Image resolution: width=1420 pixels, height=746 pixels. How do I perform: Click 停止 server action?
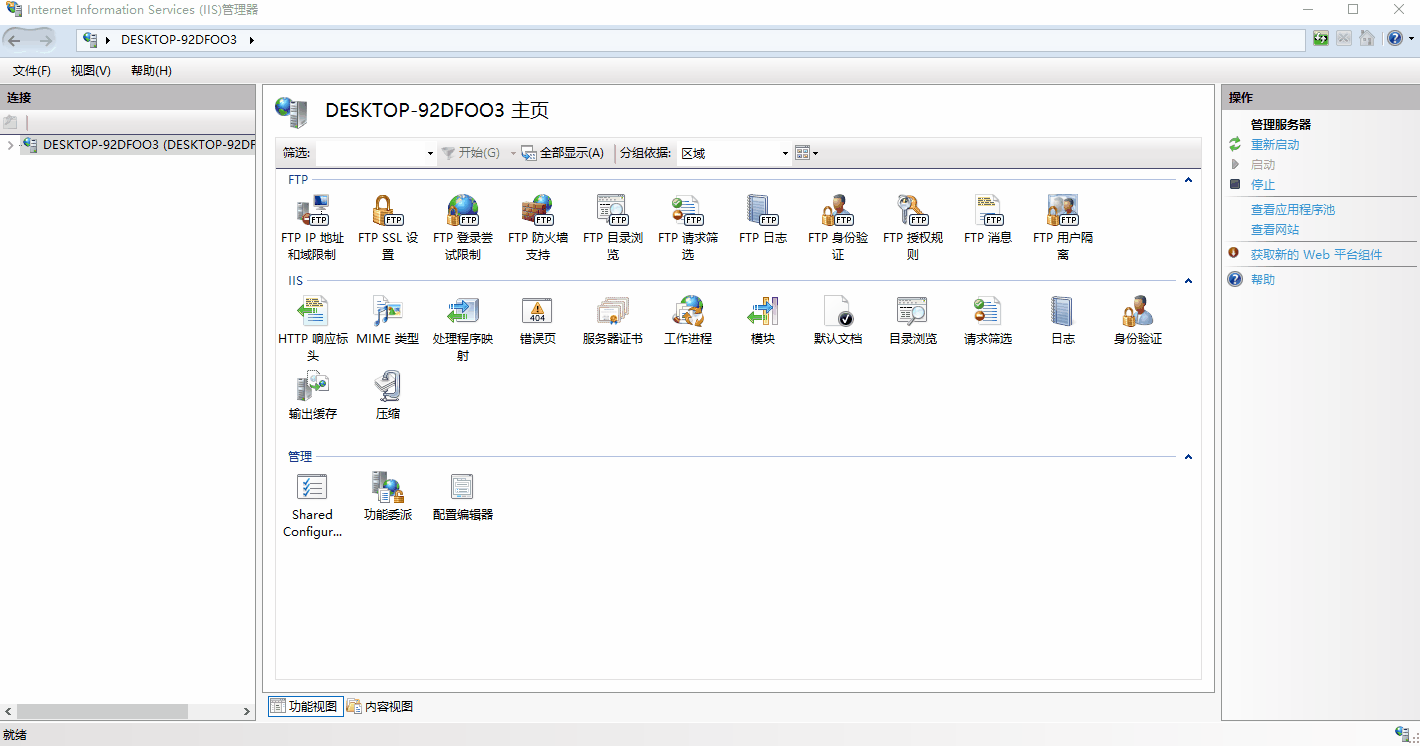click(1263, 185)
